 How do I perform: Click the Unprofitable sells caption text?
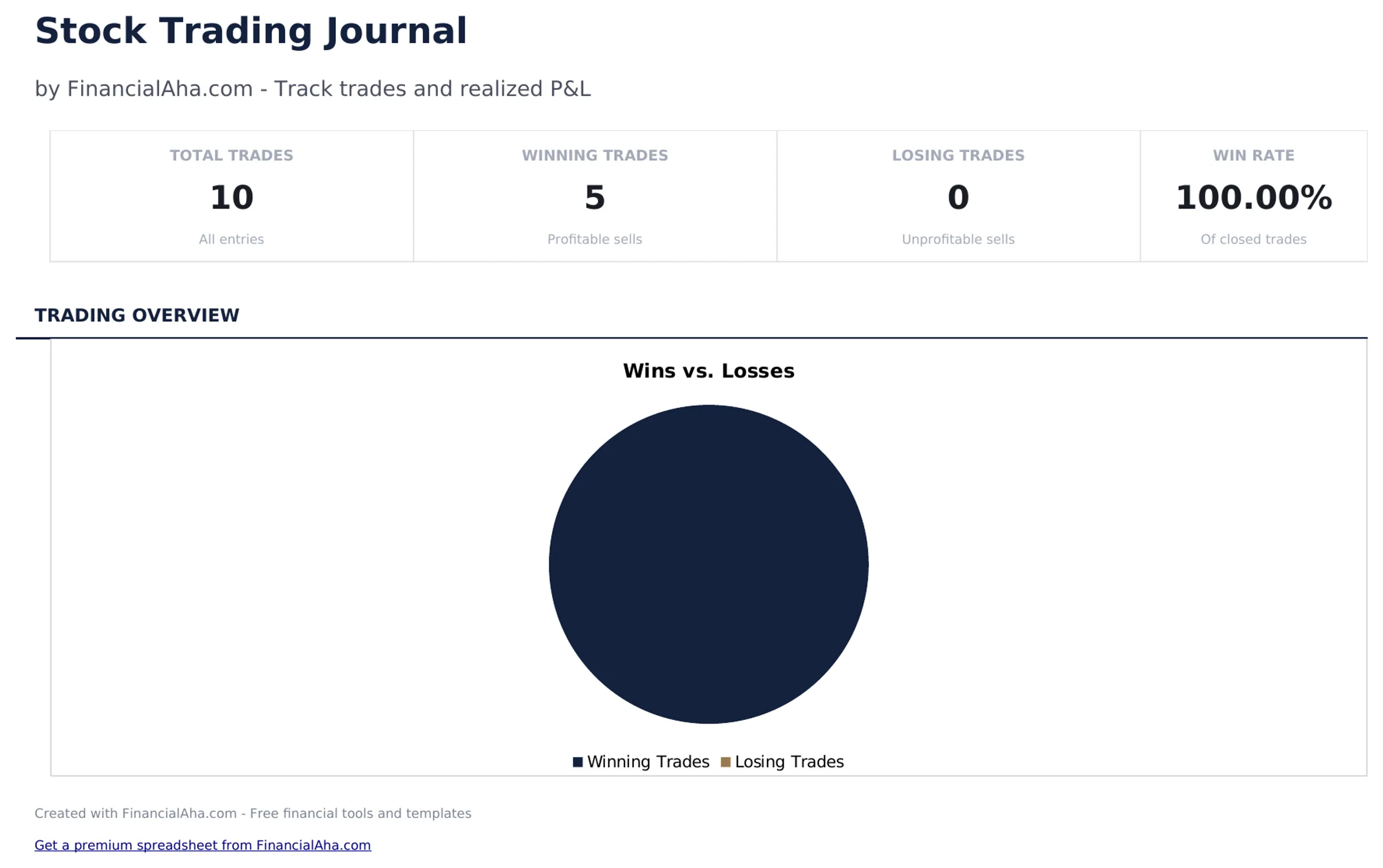(x=958, y=239)
